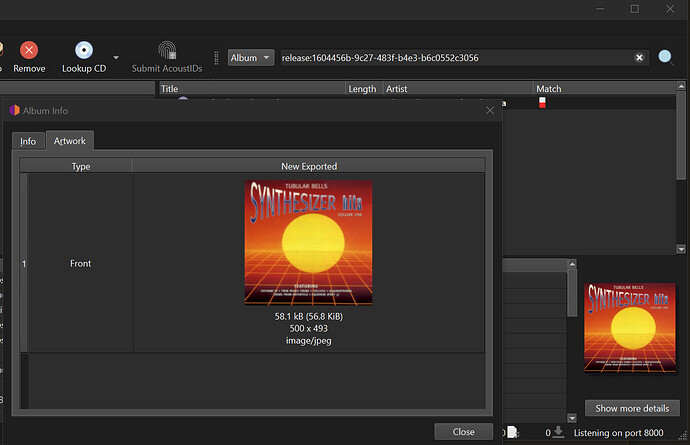Click scroll down arrow of metadata panel
Viewport: 690px width, 445px height.
point(572,418)
